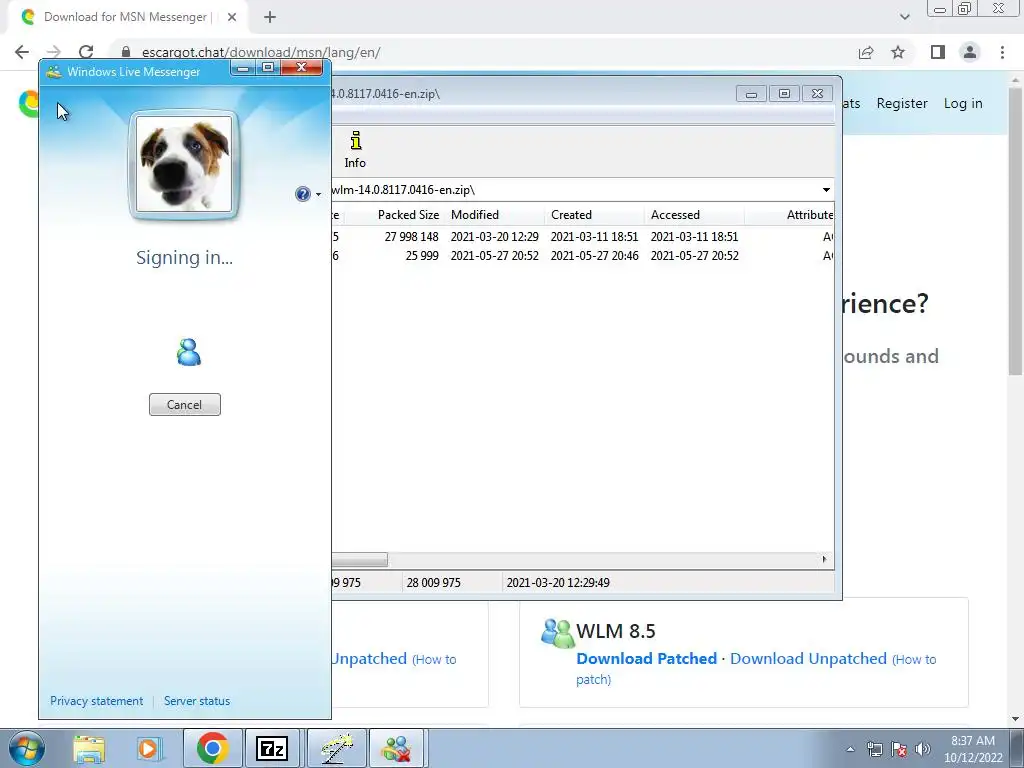The width and height of the screenshot is (1024, 768).
Task: Sort by the Modified column header
Action: pos(475,215)
